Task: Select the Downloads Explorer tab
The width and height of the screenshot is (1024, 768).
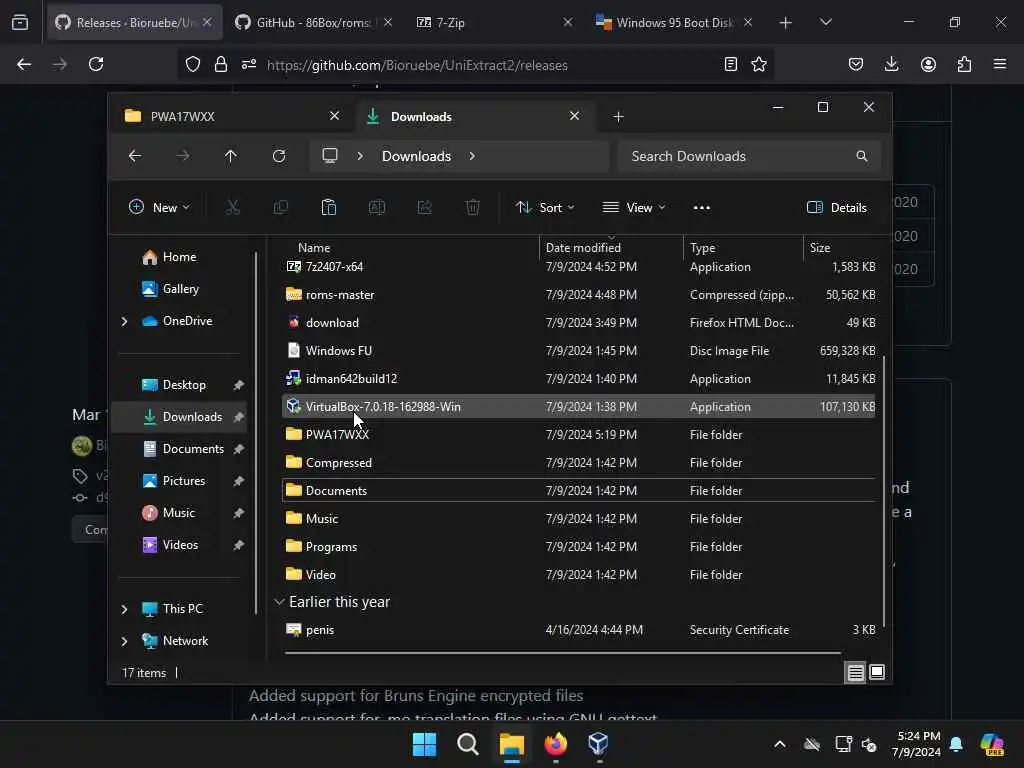Action: click(x=475, y=116)
